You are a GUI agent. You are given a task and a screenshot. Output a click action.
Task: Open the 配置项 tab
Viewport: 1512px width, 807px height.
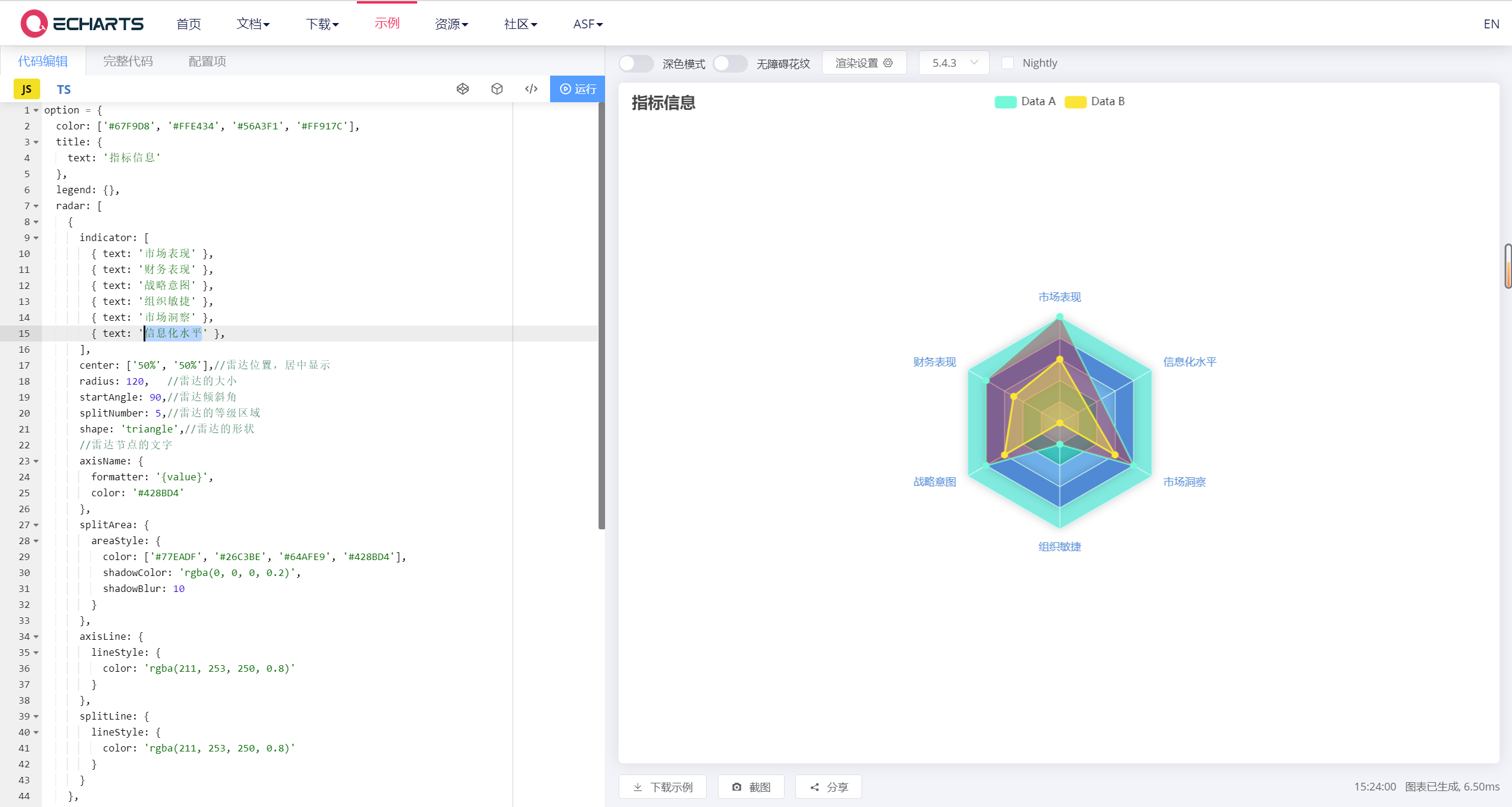207,61
